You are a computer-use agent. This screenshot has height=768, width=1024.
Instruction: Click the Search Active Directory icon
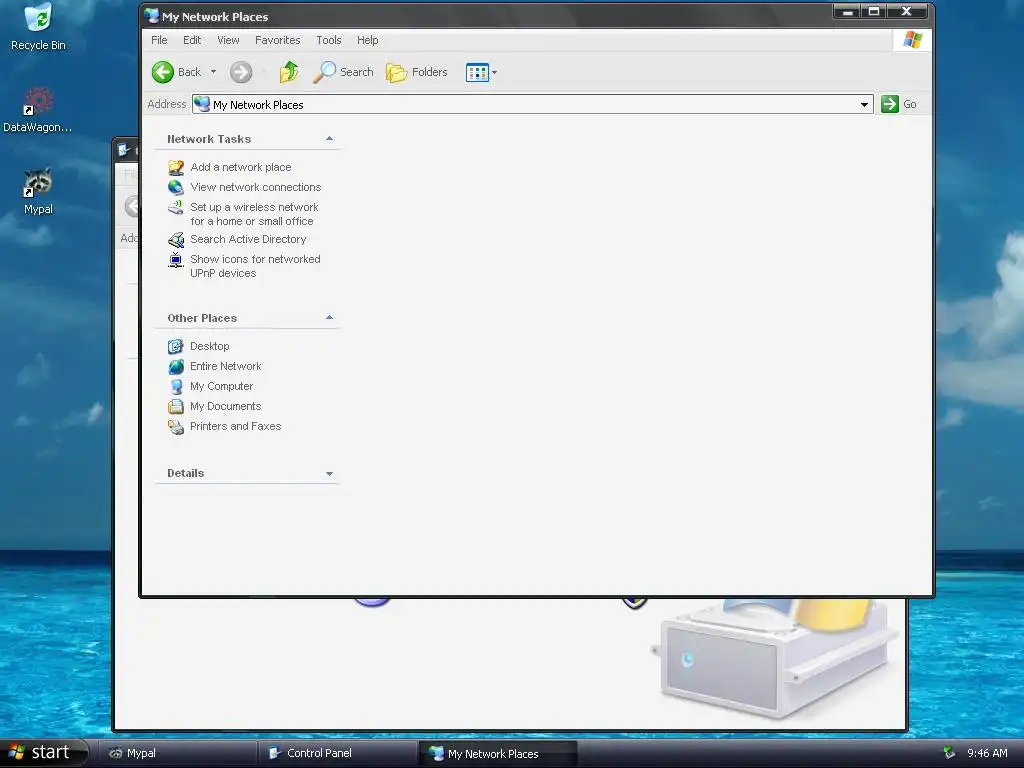pos(176,240)
